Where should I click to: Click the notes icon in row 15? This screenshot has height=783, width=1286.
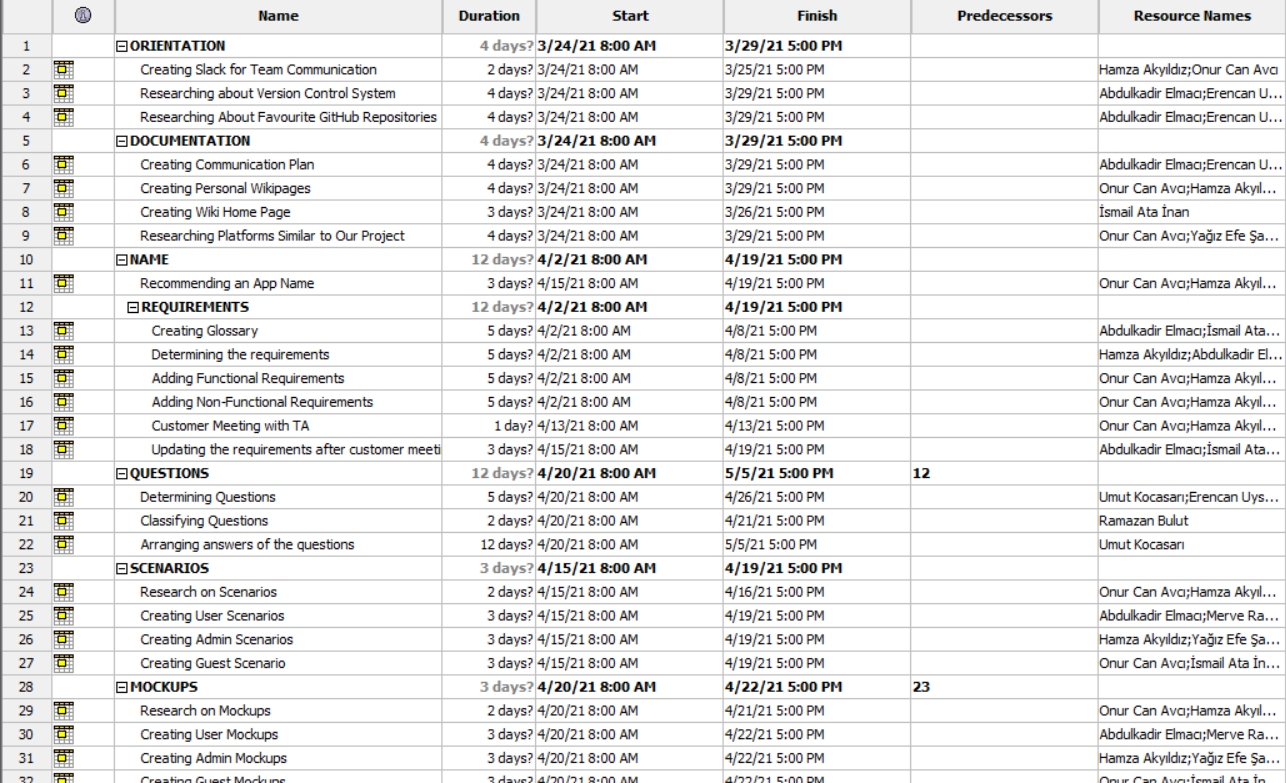click(x=63, y=379)
